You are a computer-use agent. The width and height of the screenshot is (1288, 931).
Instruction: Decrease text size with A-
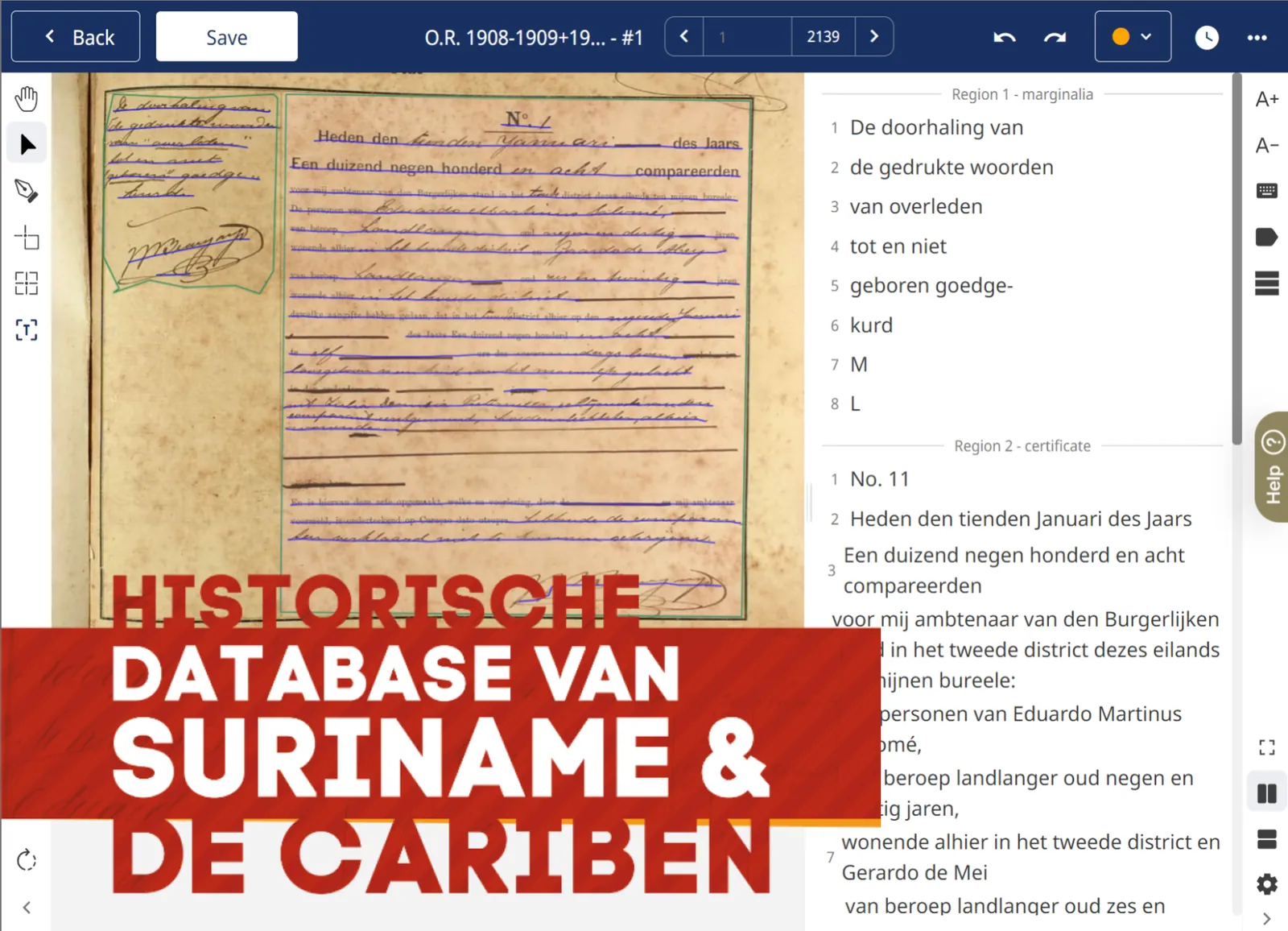(x=1267, y=146)
